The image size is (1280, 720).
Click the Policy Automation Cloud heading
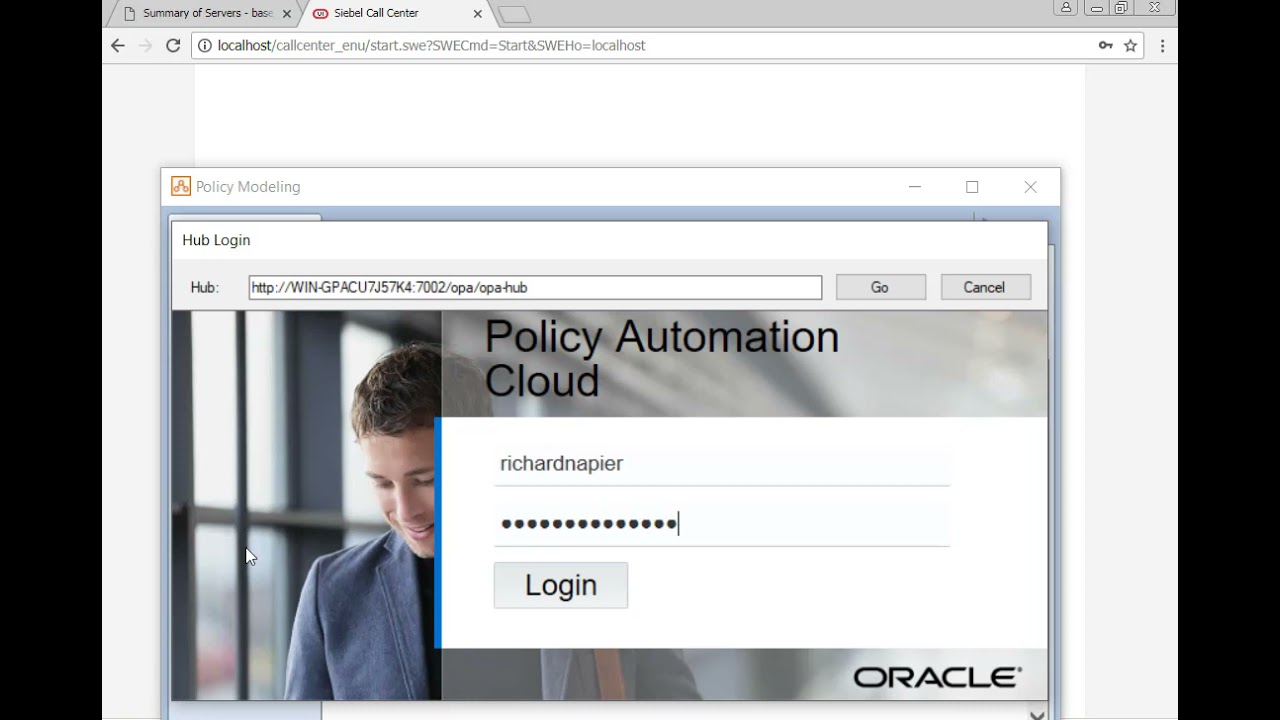pos(662,358)
